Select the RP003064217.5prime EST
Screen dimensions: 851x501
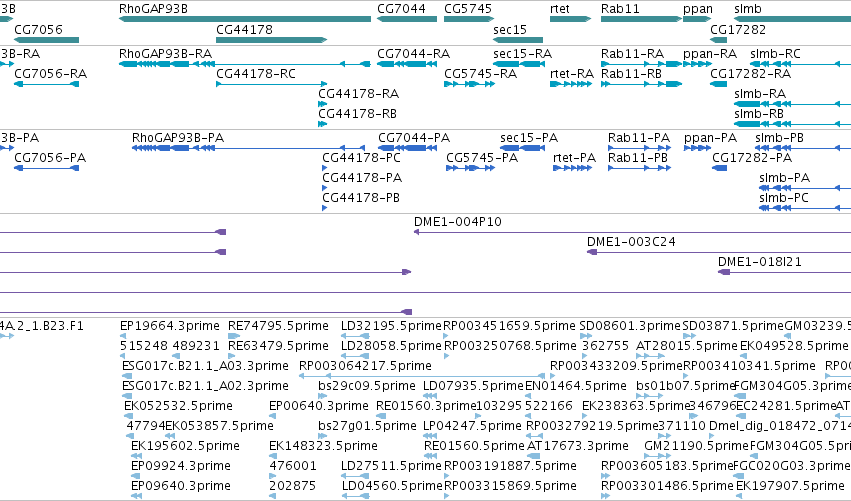422,376
